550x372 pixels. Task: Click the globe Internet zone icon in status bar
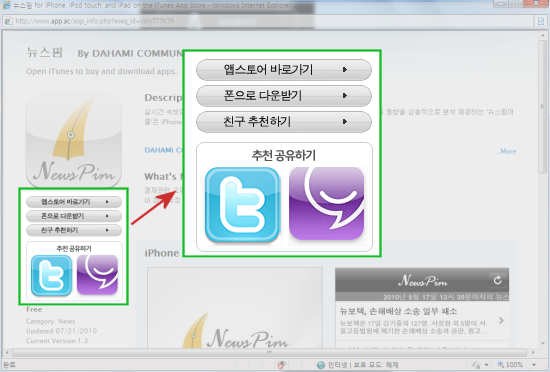click(321, 365)
